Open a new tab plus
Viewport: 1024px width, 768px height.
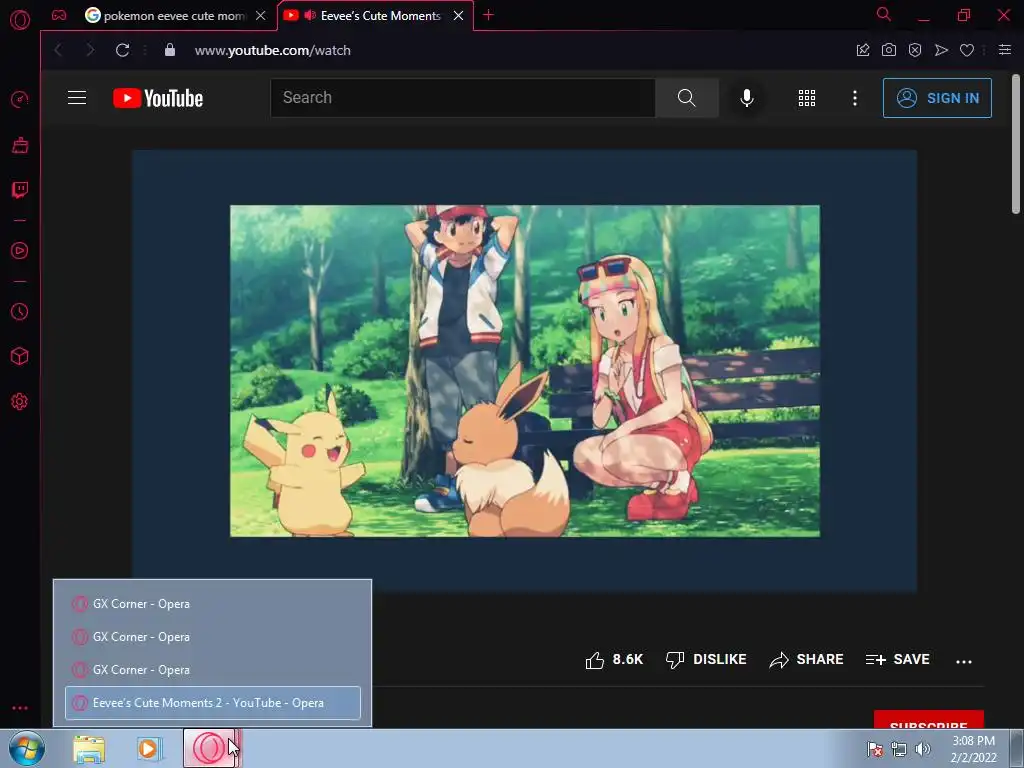(x=488, y=15)
